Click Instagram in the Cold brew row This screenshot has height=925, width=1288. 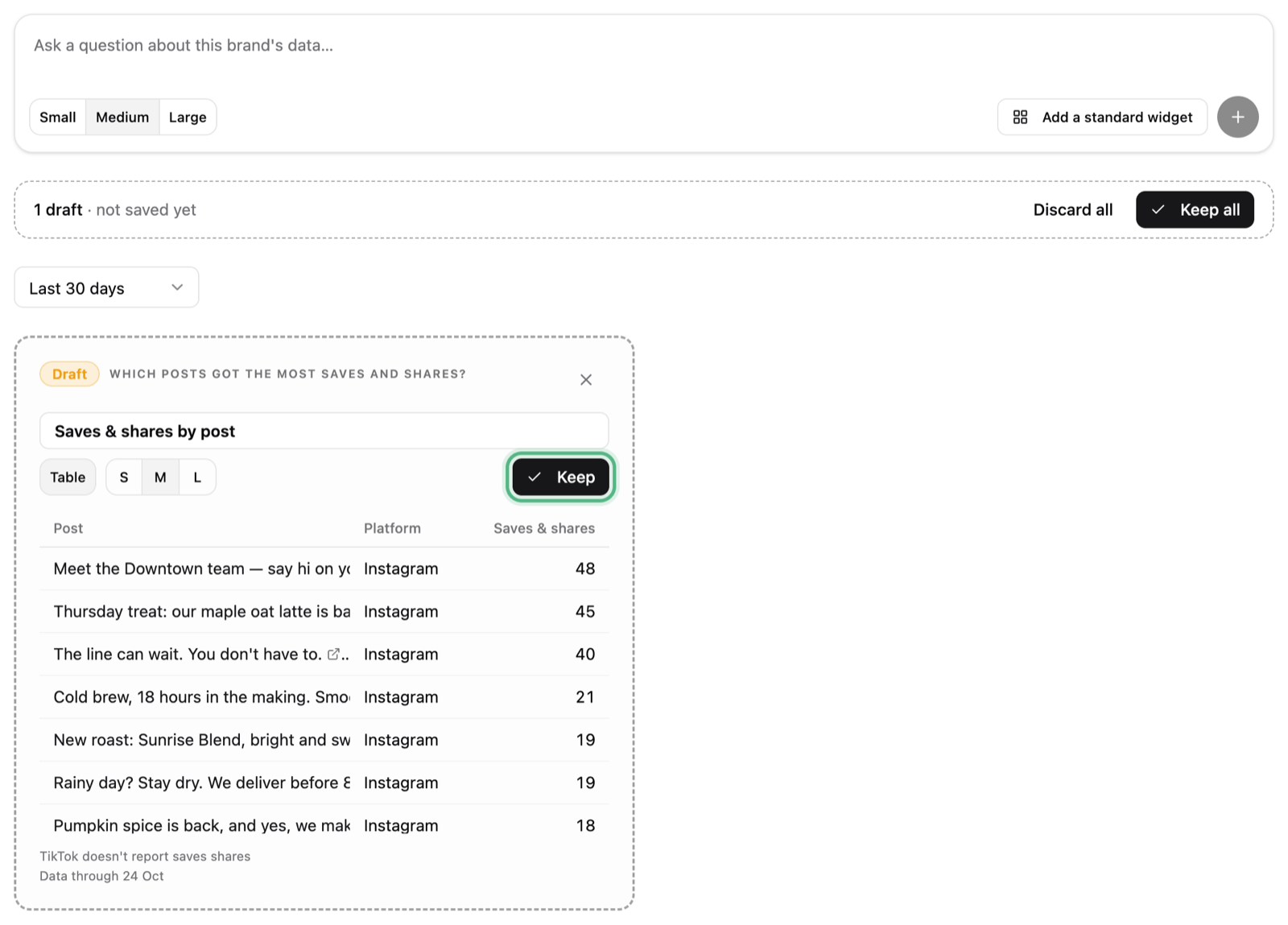pyautogui.click(x=401, y=696)
